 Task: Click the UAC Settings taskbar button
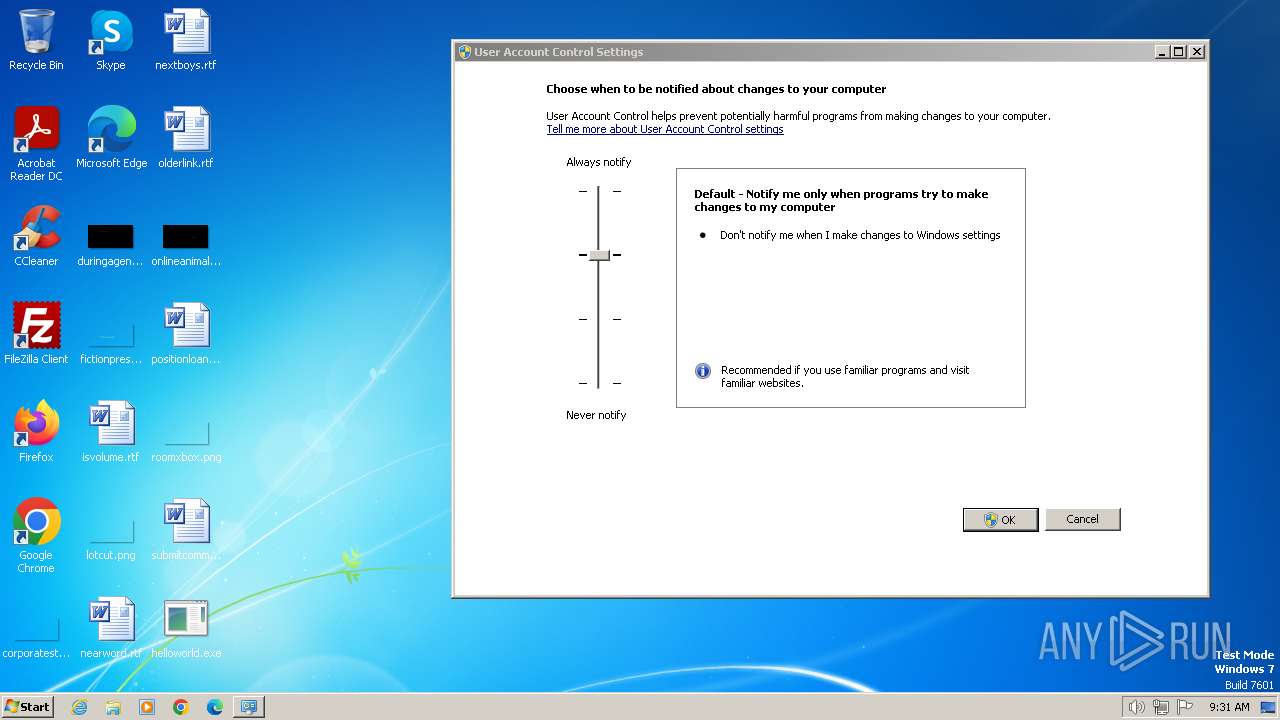tap(249, 707)
